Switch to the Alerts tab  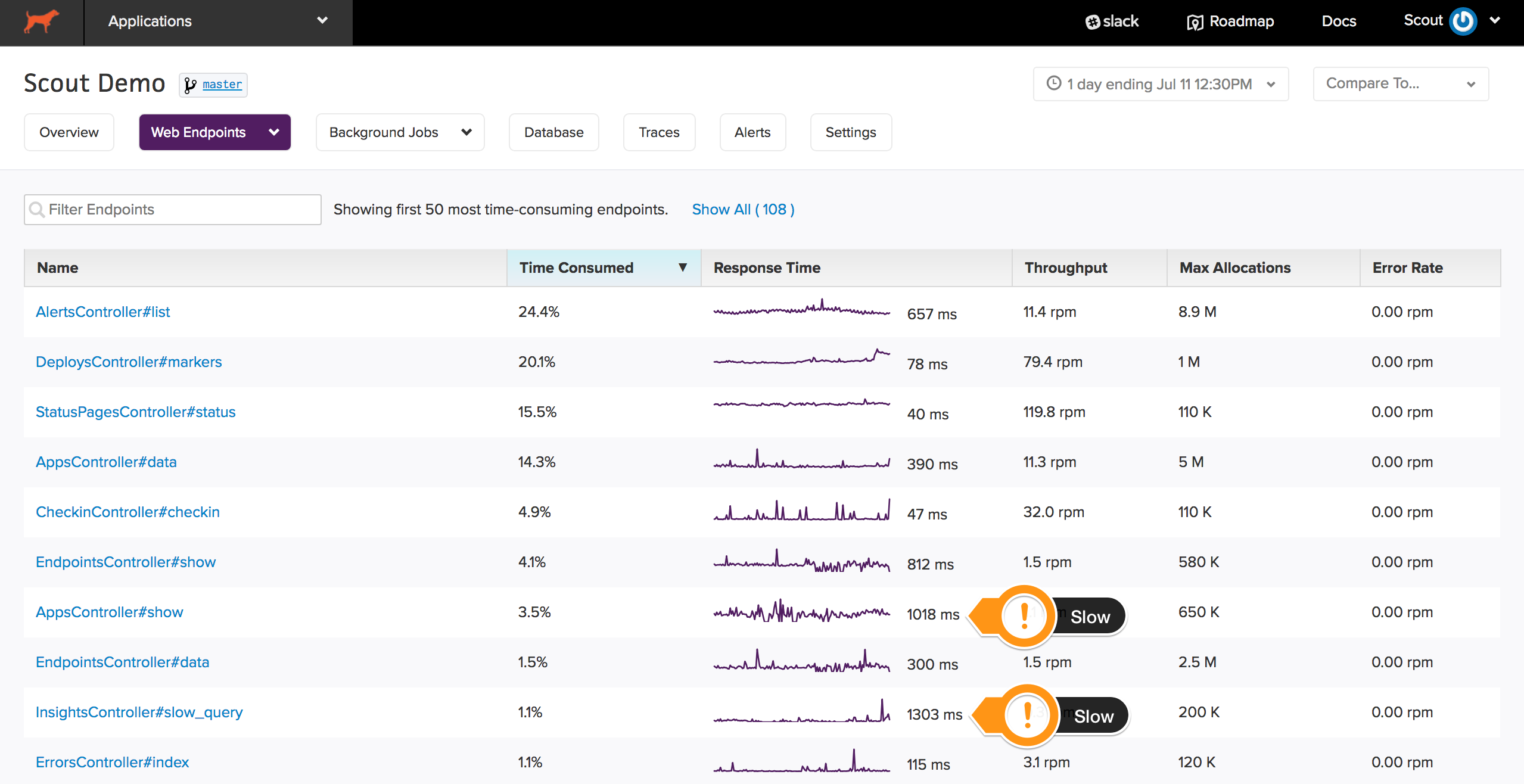tap(752, 132)
